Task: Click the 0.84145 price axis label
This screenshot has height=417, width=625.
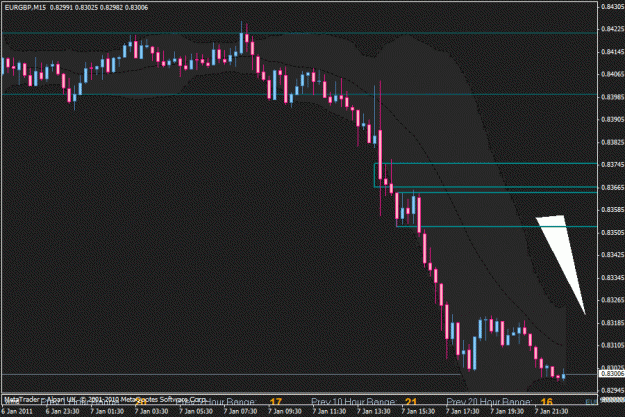Action: tap(613, 51)
